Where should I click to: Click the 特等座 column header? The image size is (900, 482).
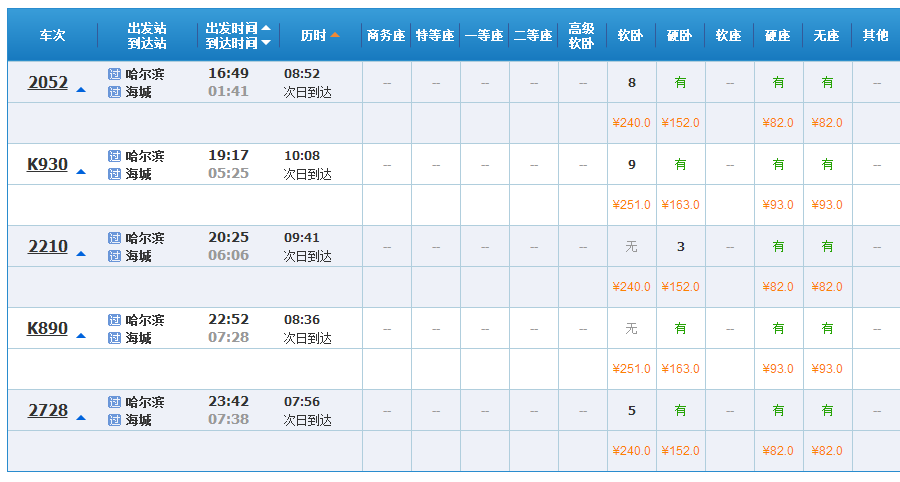435,36
